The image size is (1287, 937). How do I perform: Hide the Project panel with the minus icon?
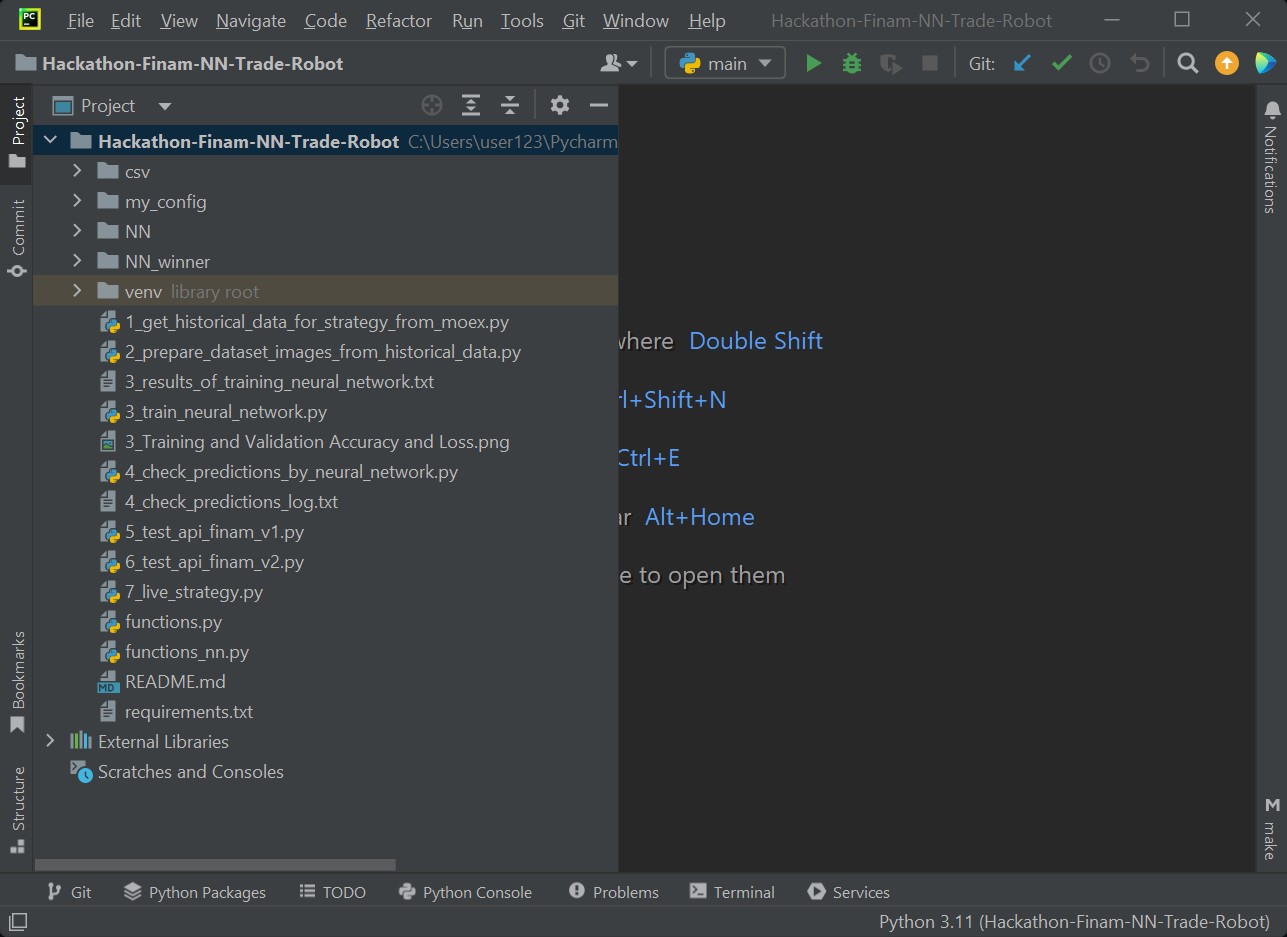599,105
